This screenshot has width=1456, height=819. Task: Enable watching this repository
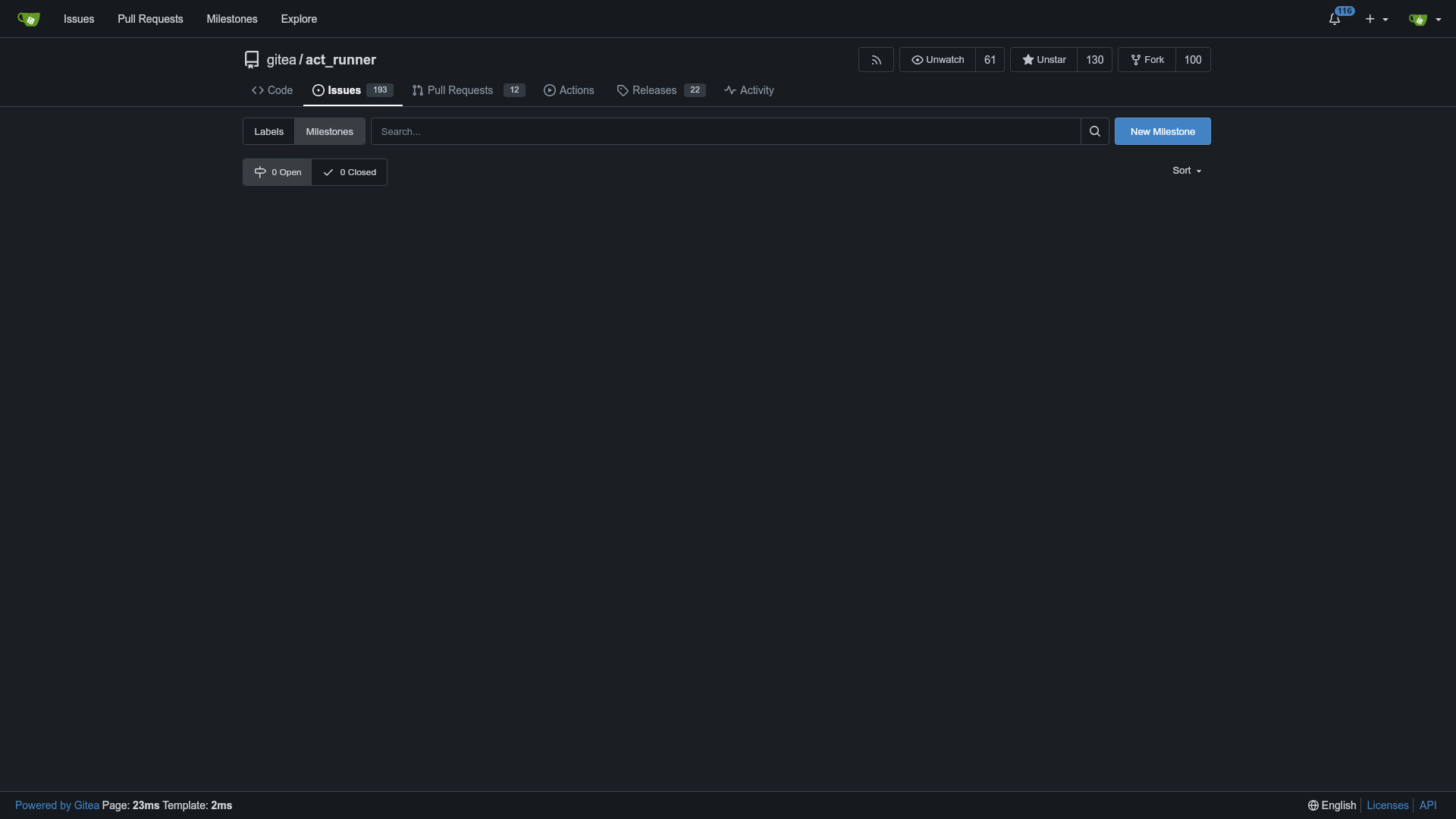point(937,59)
